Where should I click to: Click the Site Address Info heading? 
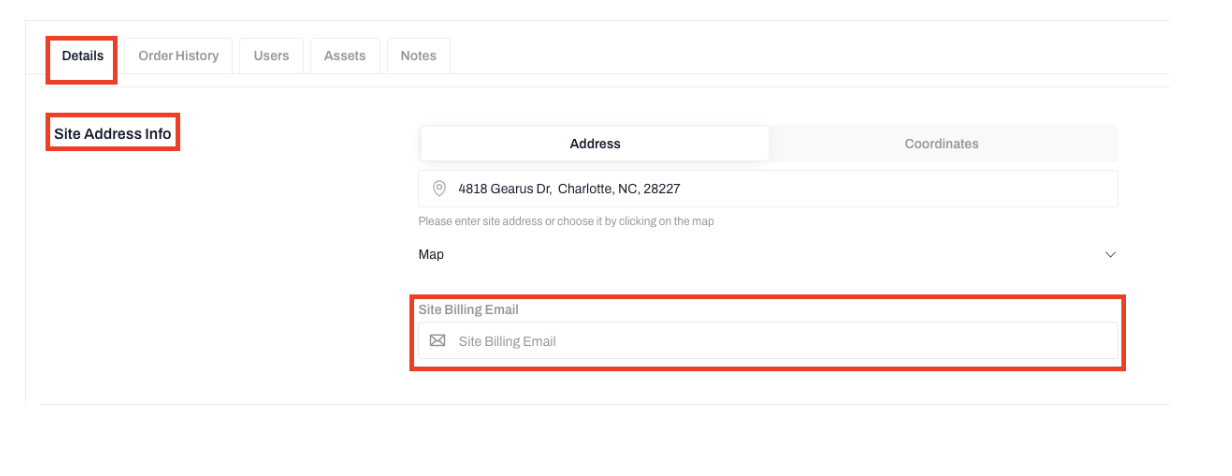(112, 133)
